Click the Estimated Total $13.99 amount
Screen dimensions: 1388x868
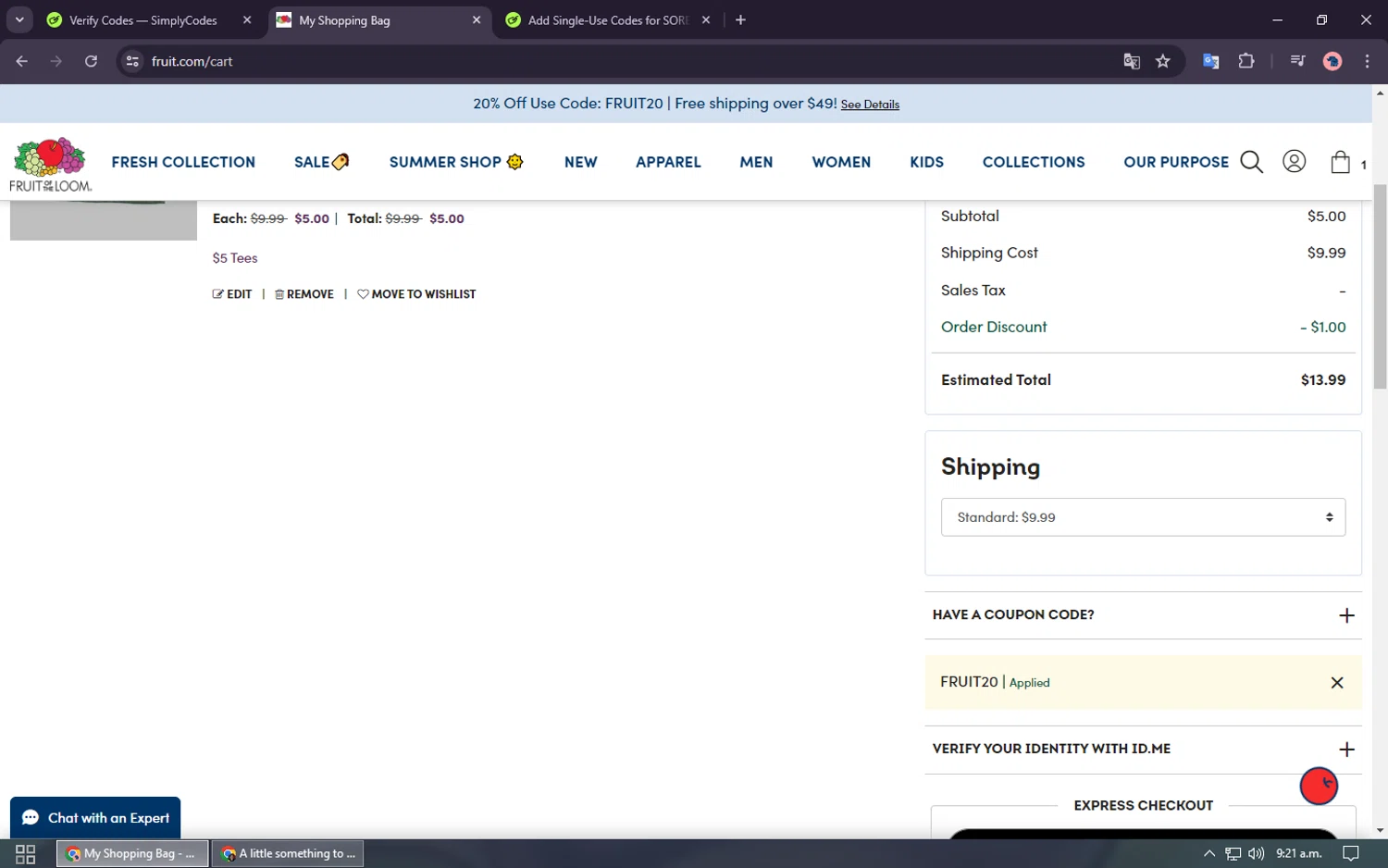tap(1323, 380)
